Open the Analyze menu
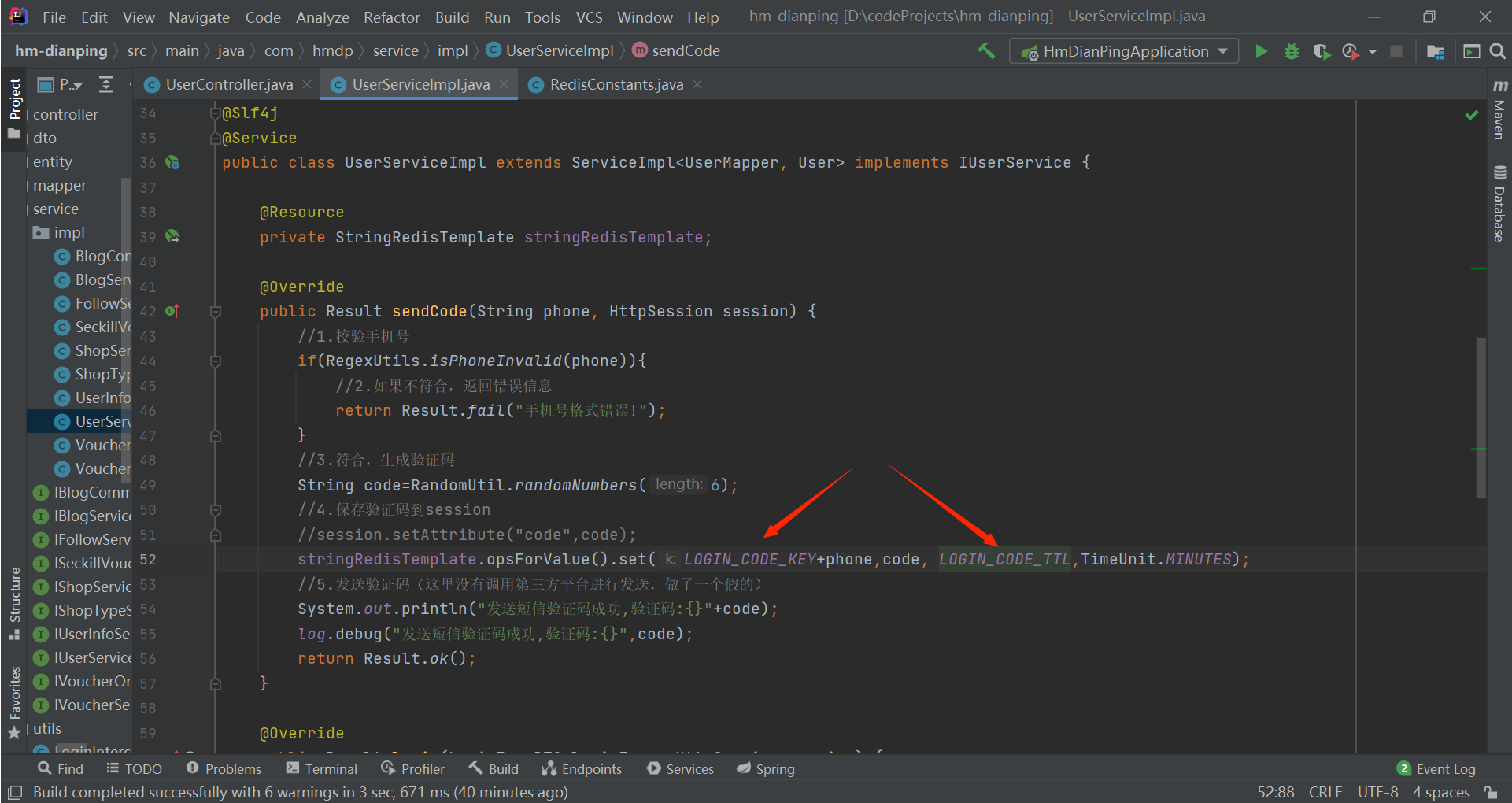The height and width of the screenshot is (803, 1512). click(322, 17)
